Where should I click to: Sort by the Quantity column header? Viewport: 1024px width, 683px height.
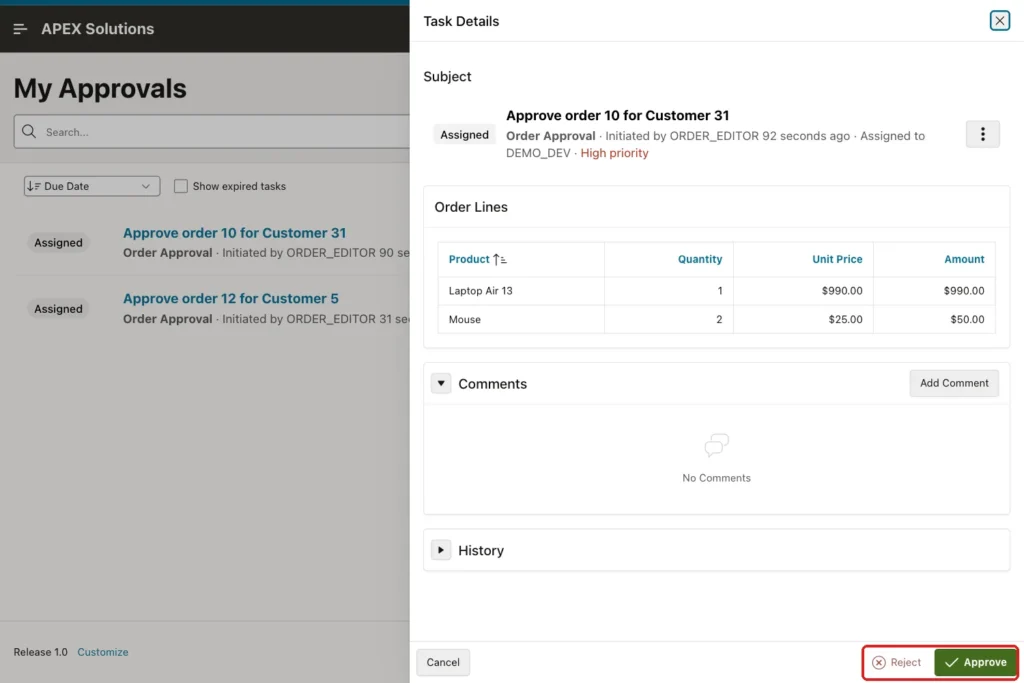[x=699, y=259]
